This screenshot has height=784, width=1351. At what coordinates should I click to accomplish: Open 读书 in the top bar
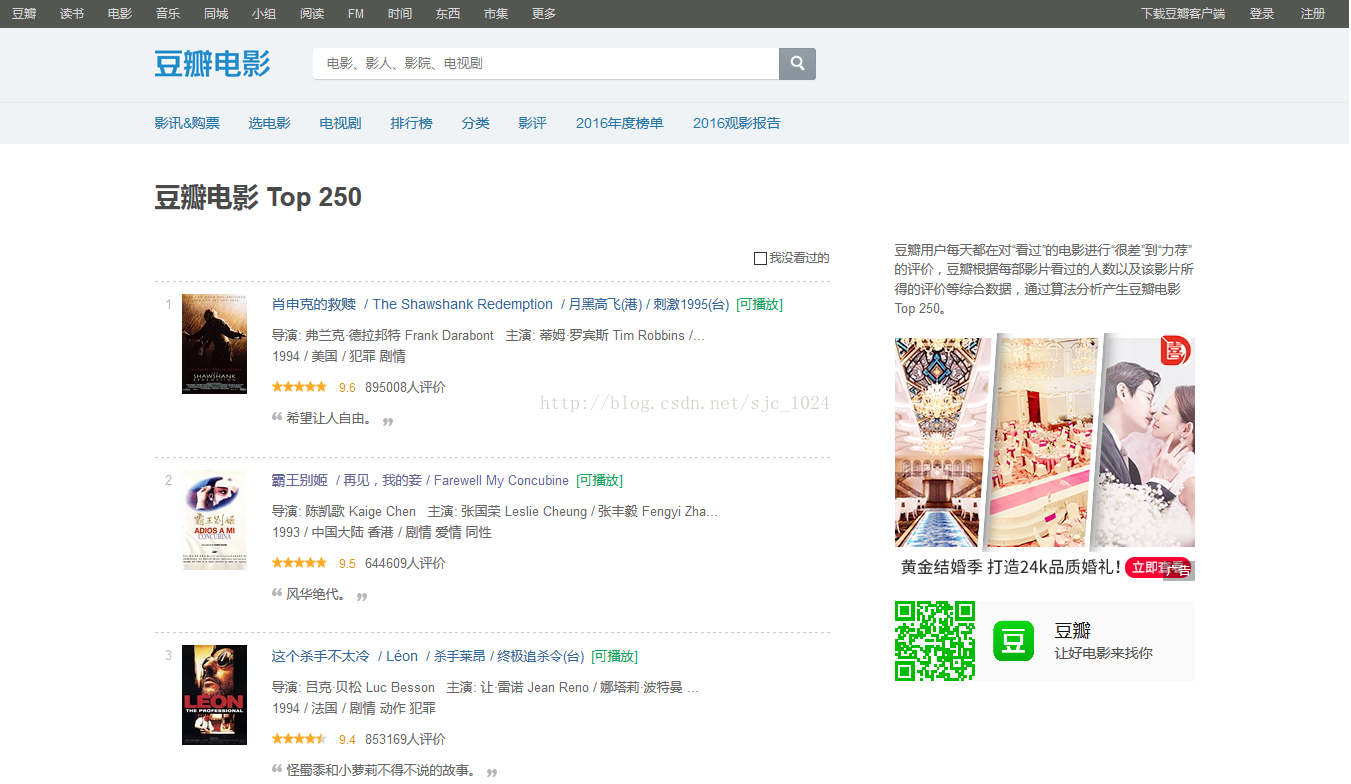tap(72, 14)
